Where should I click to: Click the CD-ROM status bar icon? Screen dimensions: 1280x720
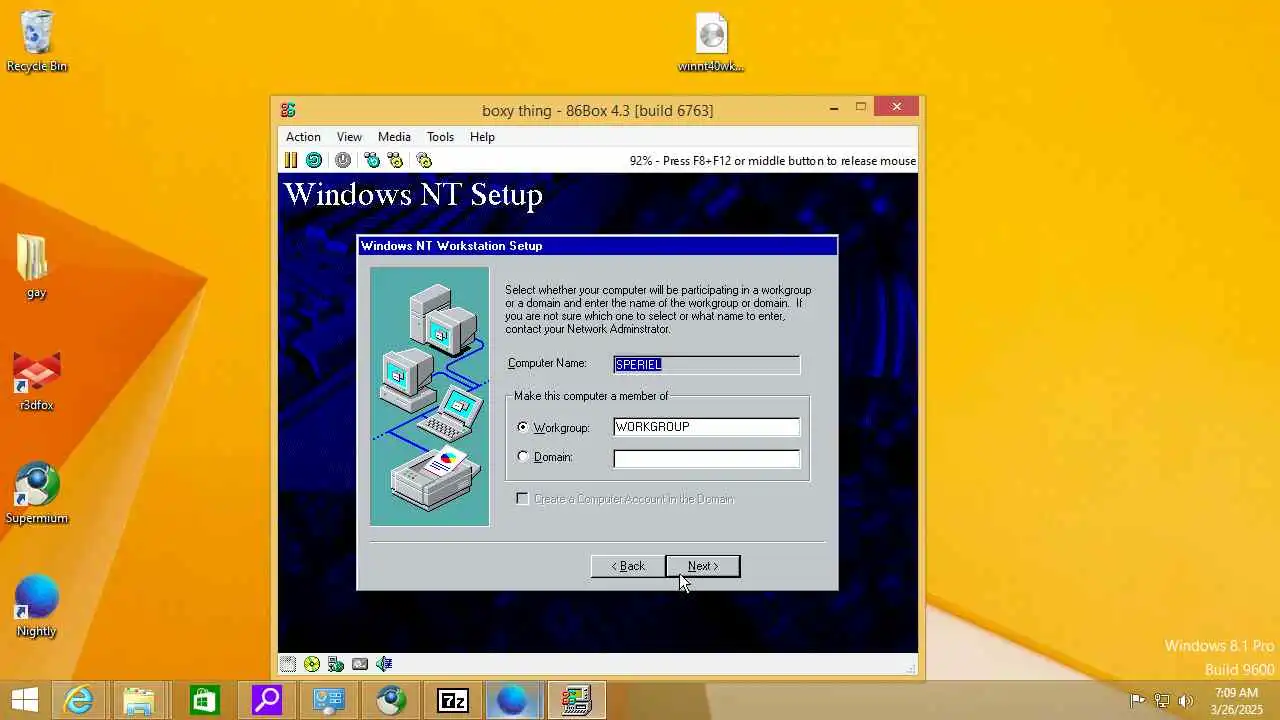coord(312,664)
